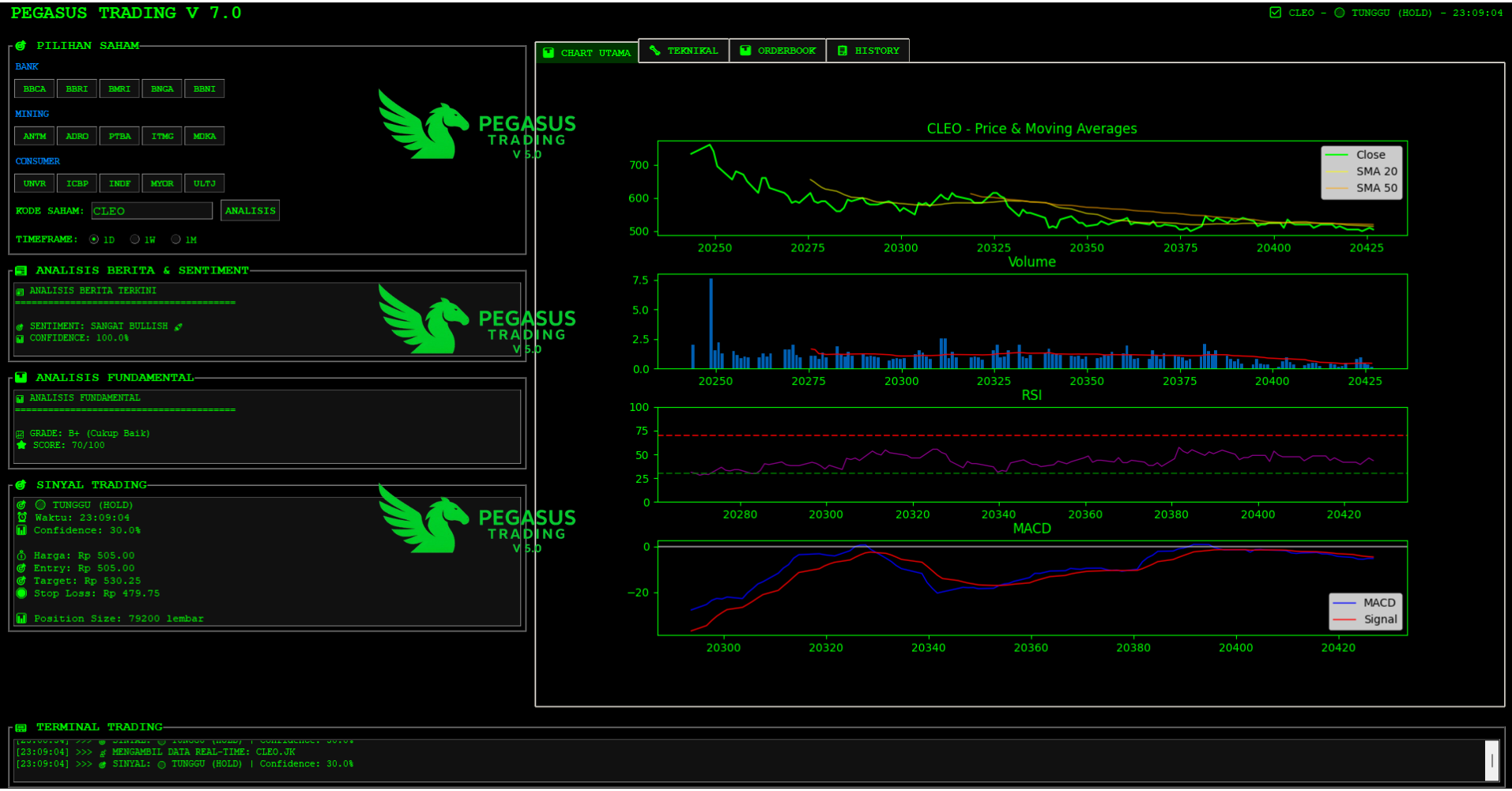Click the Close line swatch in price legend
The image size is (1512, 791).
pyautogui.click(x=1337, y=155)
